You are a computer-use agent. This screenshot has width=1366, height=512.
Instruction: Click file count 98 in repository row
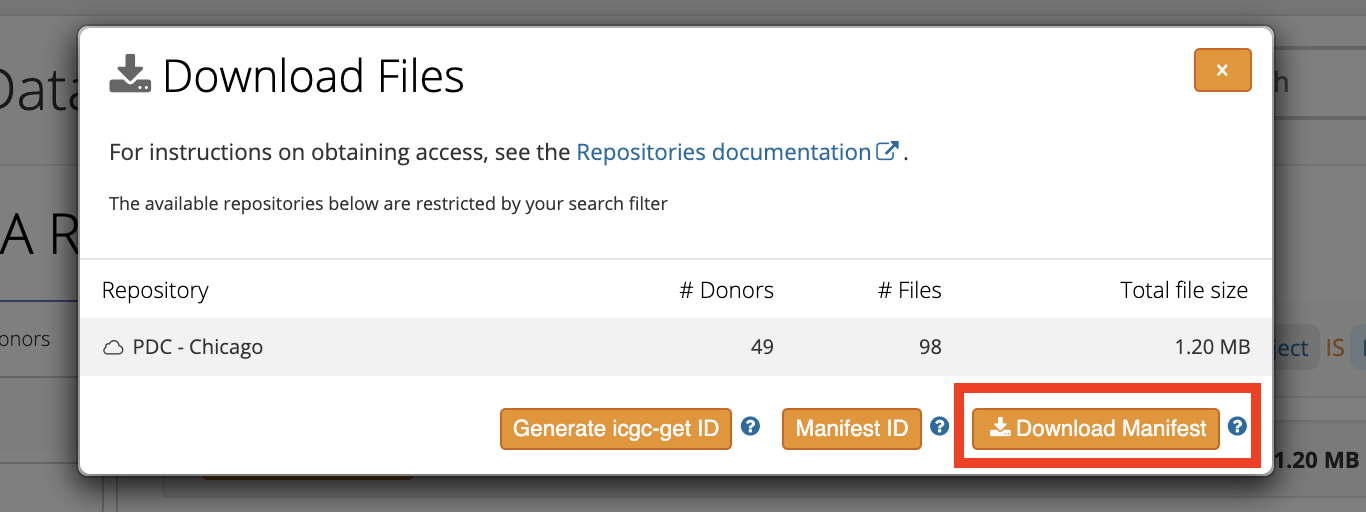point(929,348)
